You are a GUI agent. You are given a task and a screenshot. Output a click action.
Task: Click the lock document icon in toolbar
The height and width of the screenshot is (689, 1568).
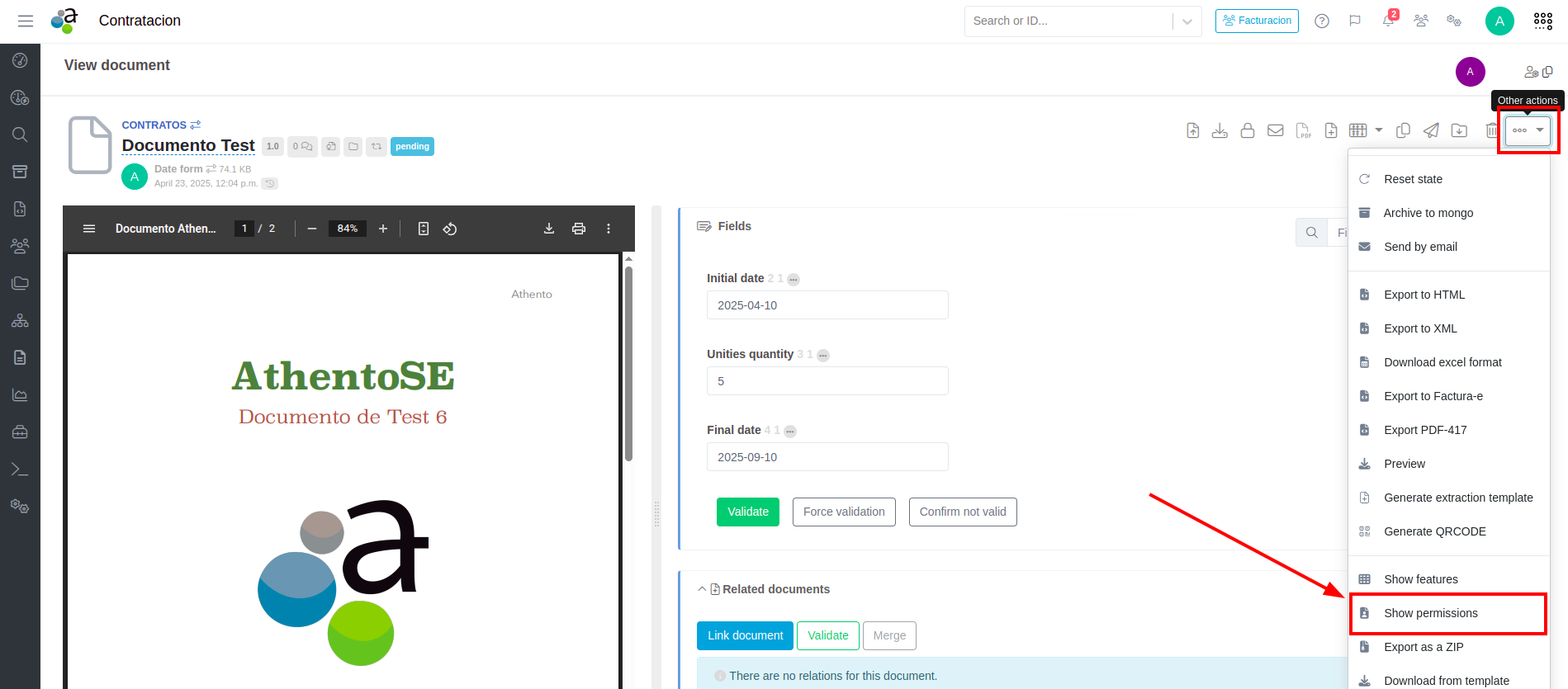coord(1247,130)
